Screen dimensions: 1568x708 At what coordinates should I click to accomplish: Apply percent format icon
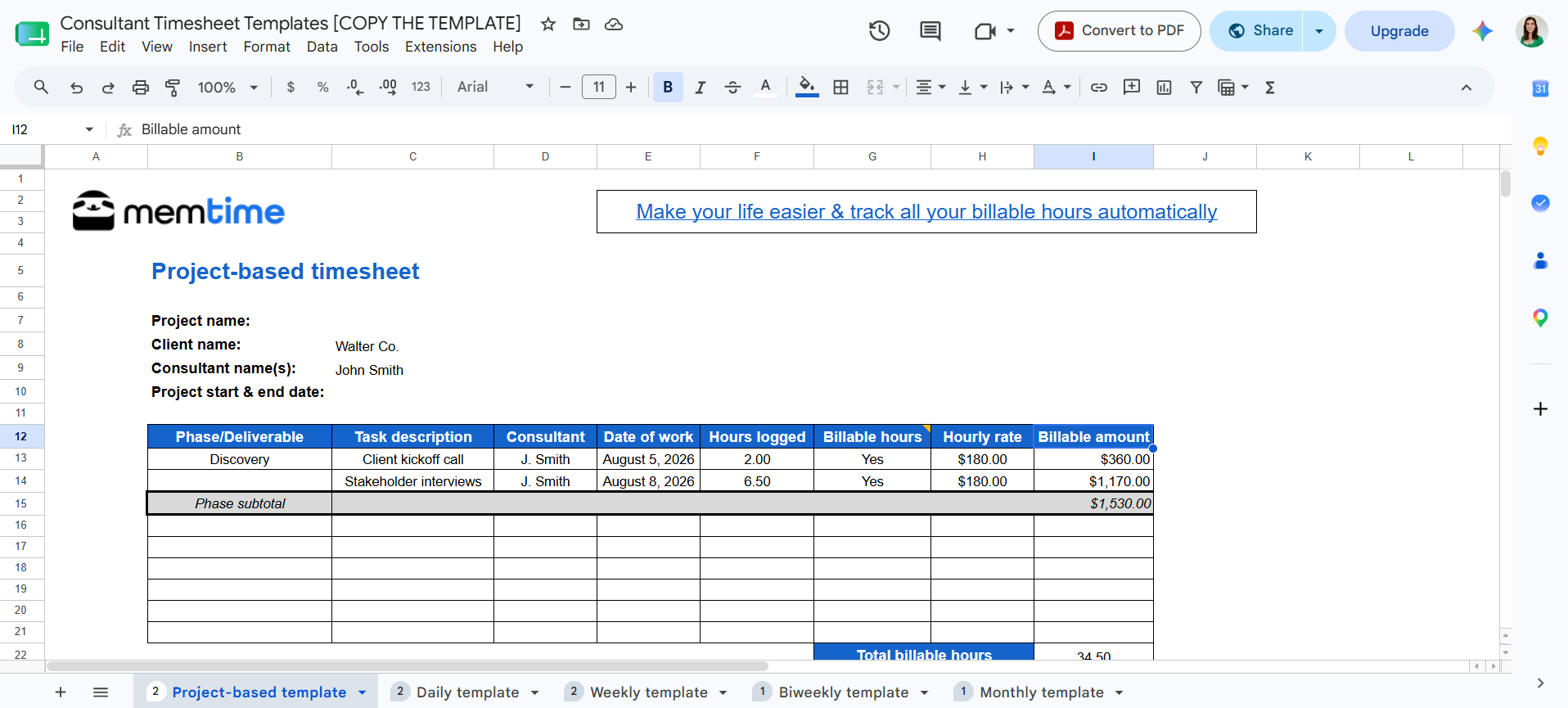pos(322,87)
